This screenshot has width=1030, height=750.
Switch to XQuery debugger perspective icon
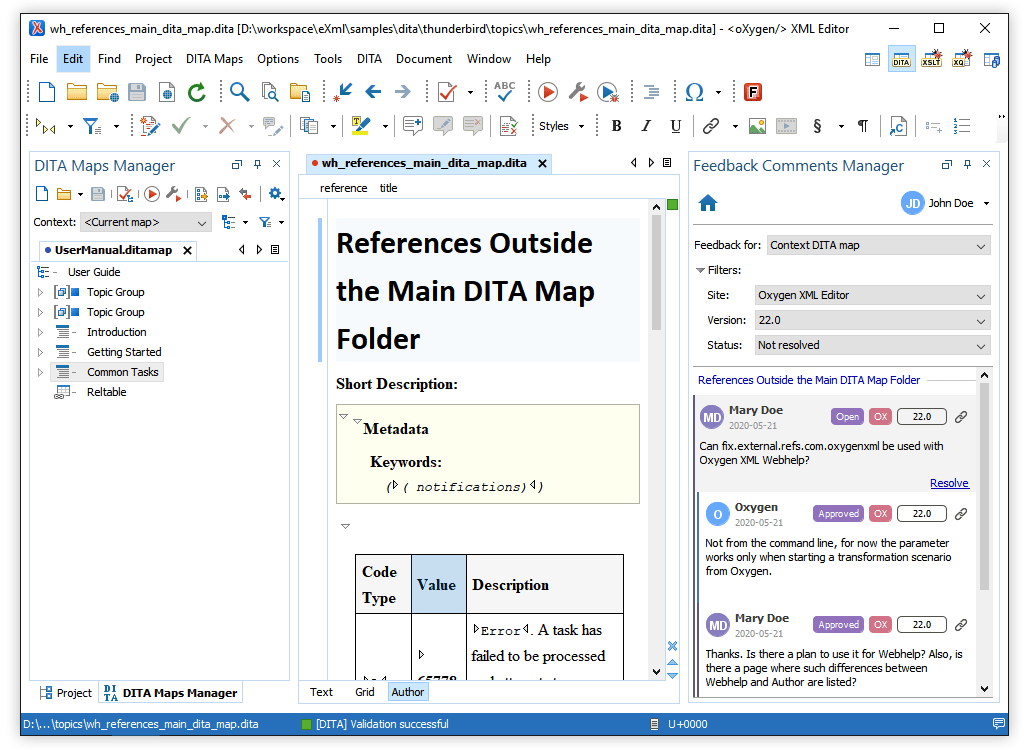pyautogui.click(x=962, y=59)
